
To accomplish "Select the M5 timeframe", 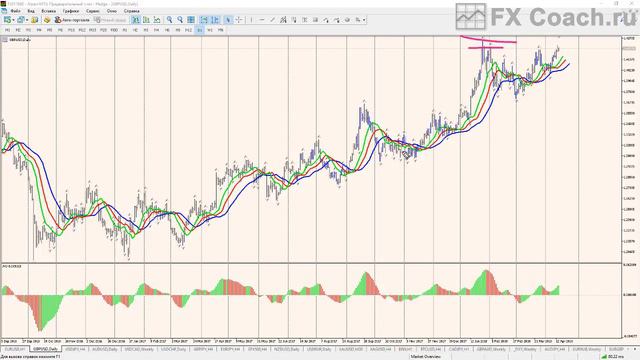I will tap(49, 30).
